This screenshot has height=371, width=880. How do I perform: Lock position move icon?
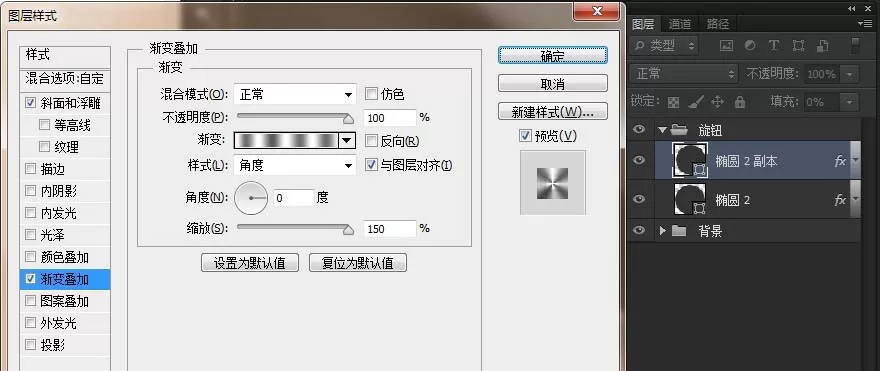(717, 102)
